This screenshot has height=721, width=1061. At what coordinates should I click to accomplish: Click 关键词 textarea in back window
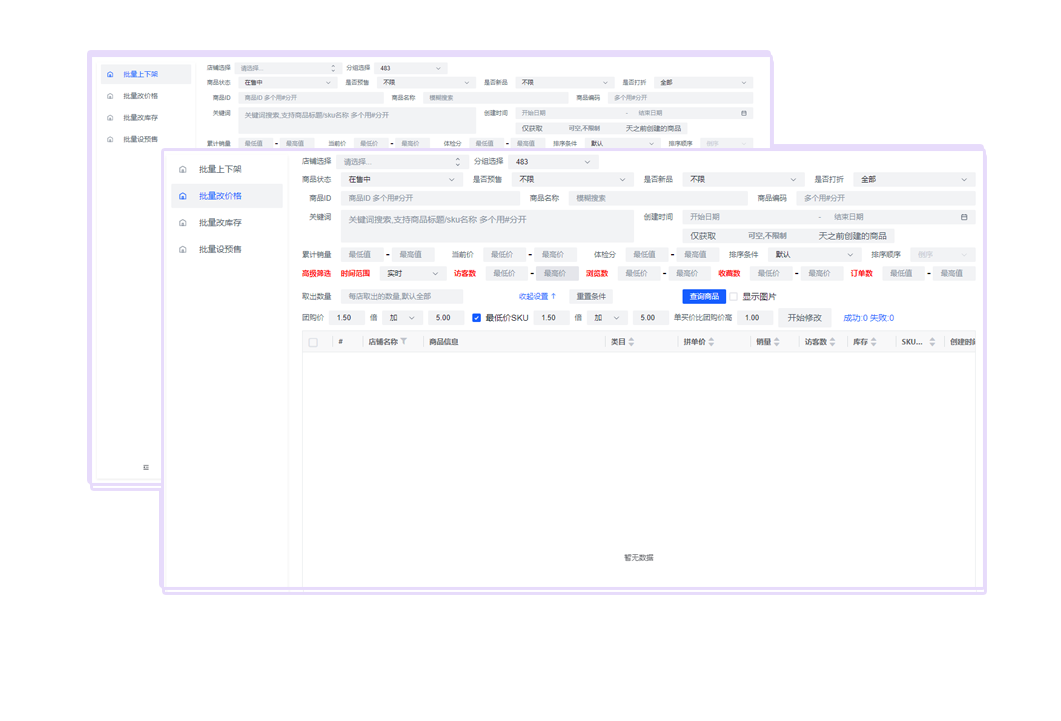pos(357,120)
